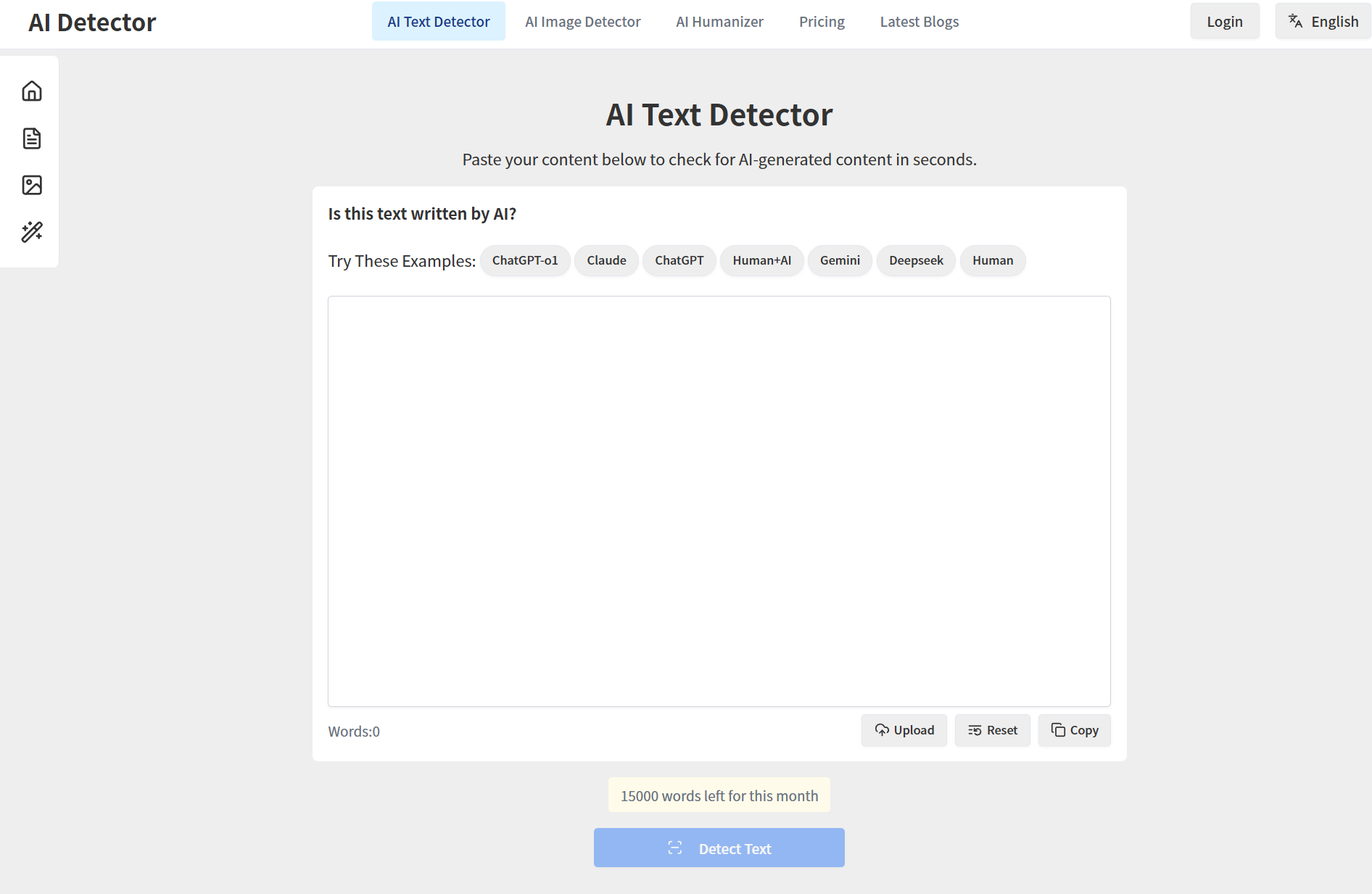Copy the text with the Copy button
This screenshot has width=1372, height=894.
[x=1075, y=730]
